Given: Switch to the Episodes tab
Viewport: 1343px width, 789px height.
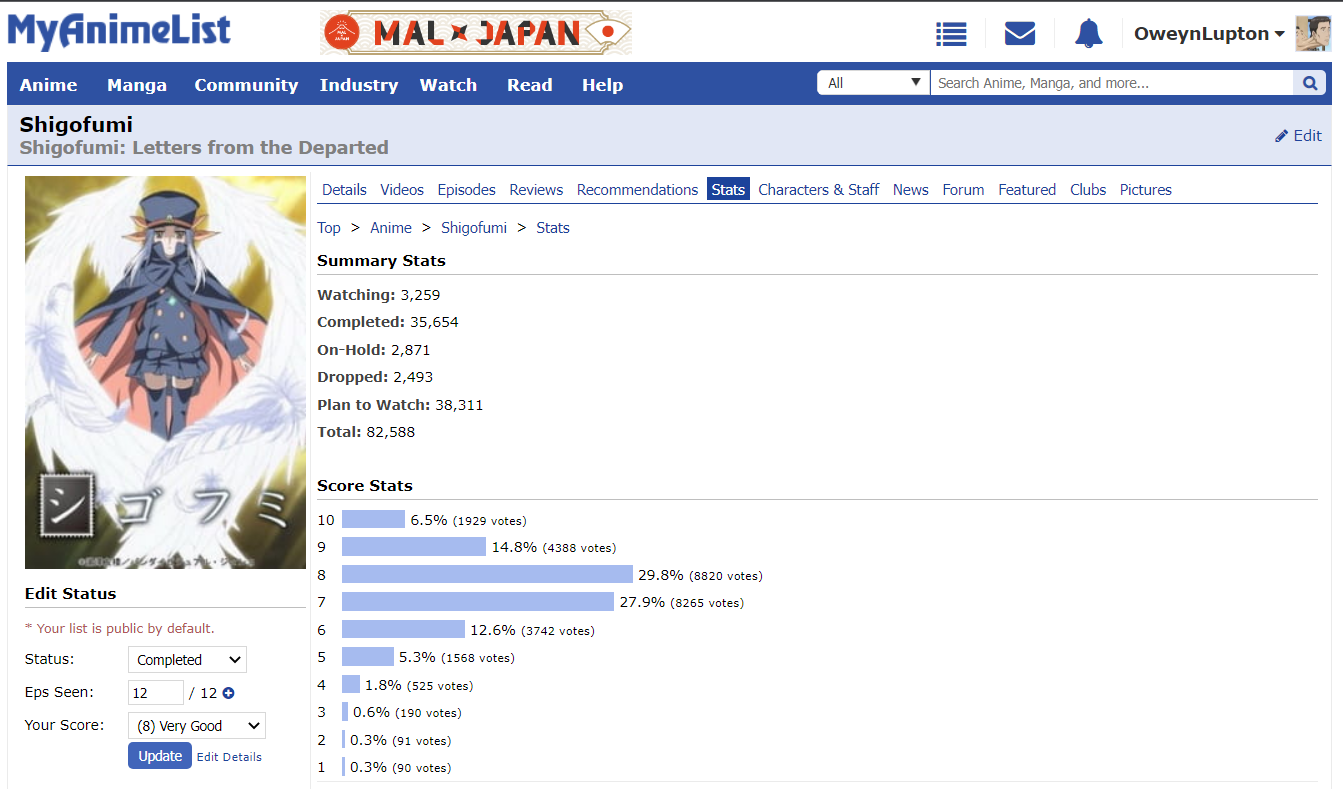Looking at the screenshot, I should 467,190.
